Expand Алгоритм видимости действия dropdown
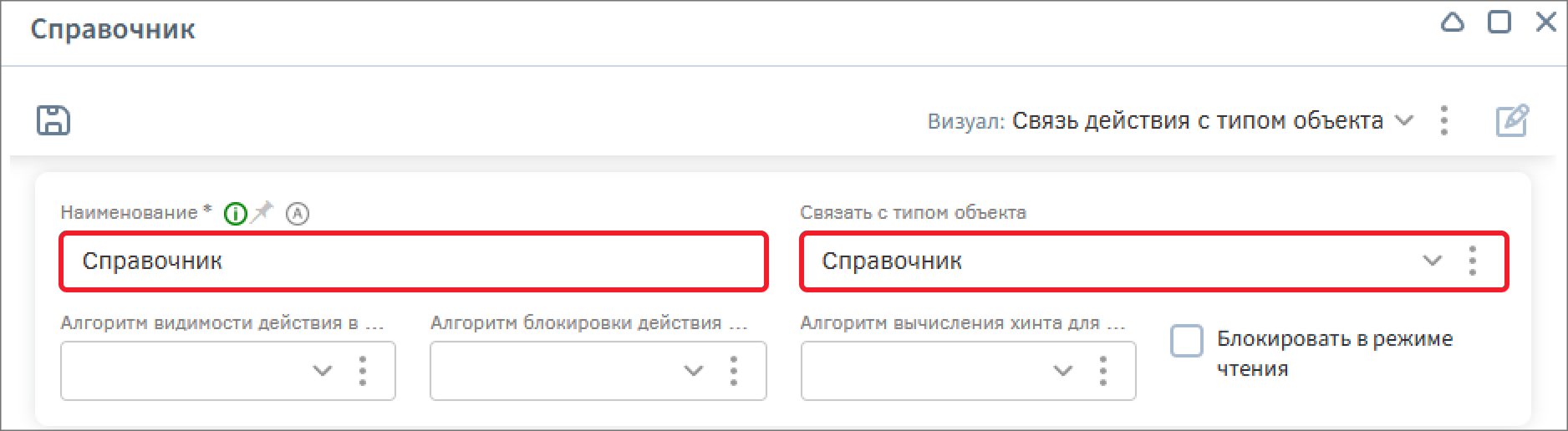 pyautogui.click(x=323, y=370)
